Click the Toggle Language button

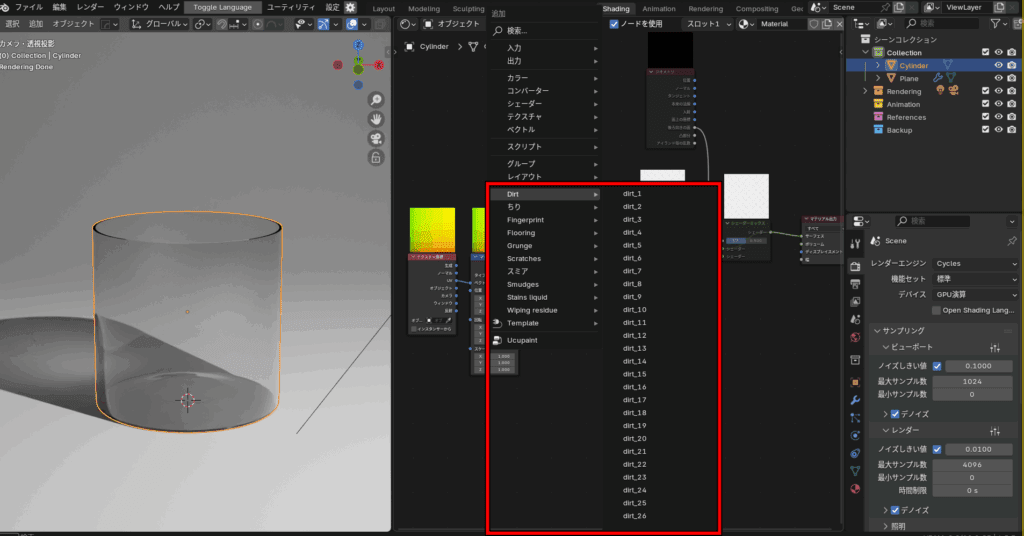pyautogui.click(x=222, y=7)
